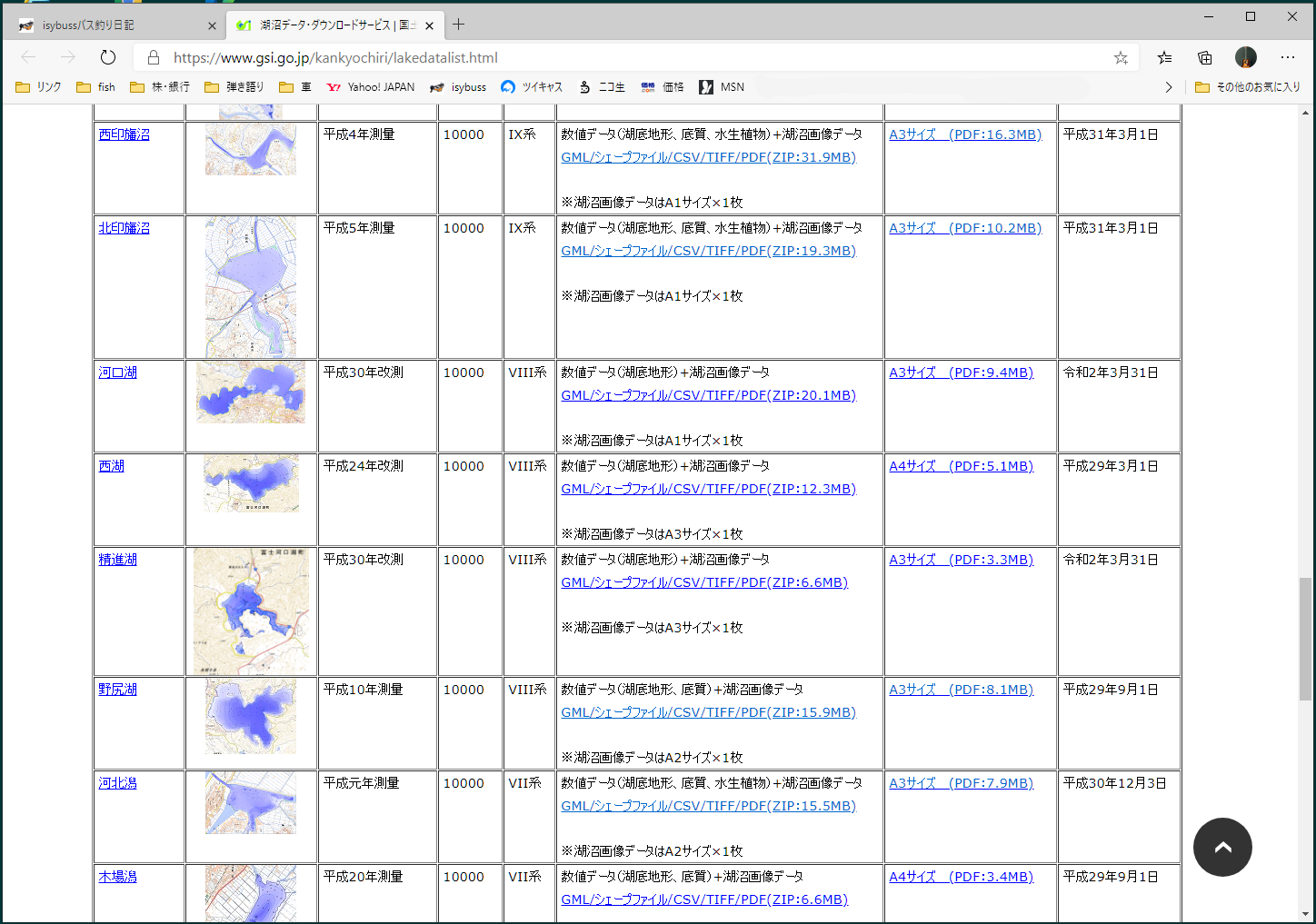
Task: Open the fish bookmarks folder
Action: point(96,87)
